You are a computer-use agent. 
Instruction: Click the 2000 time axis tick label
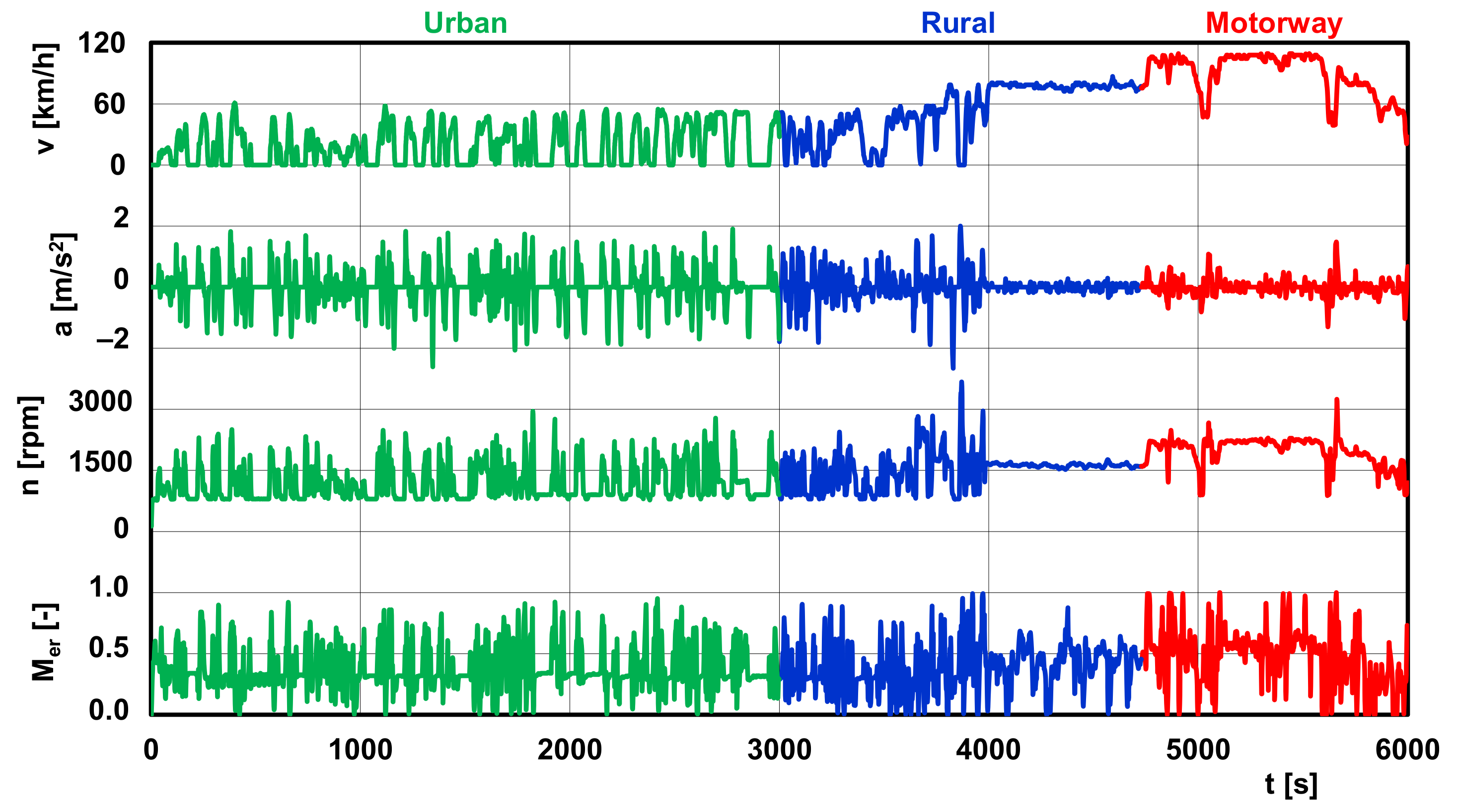569,750
